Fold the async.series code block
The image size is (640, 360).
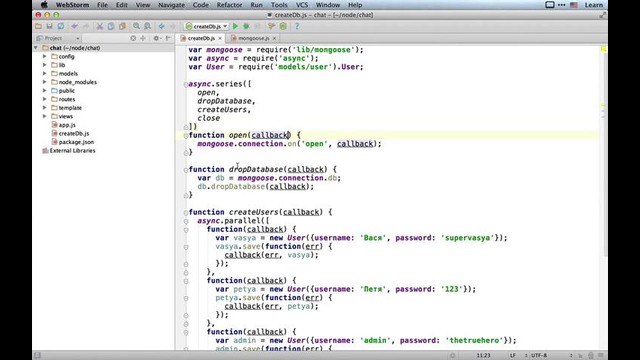(186, 84)
